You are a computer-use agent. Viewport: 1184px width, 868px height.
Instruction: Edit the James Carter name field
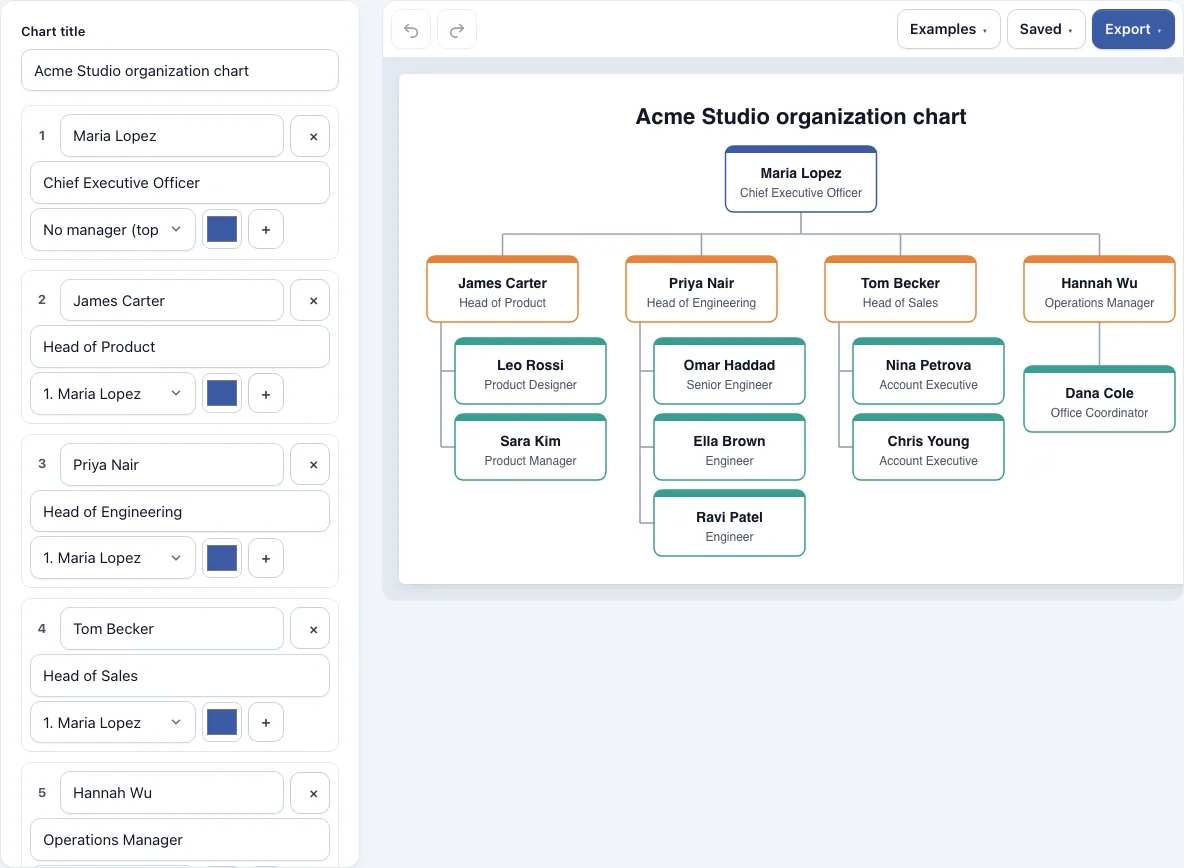point(171,300)
